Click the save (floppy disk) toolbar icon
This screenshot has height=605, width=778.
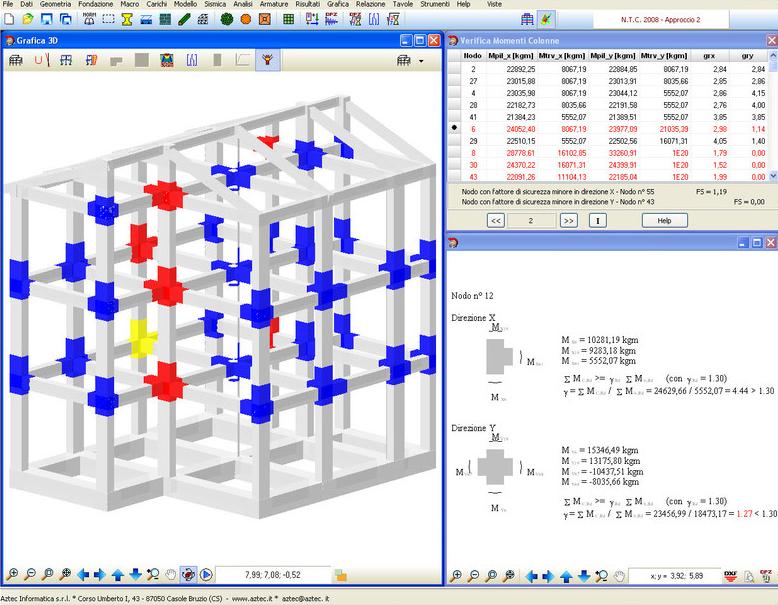click(47, 19)
